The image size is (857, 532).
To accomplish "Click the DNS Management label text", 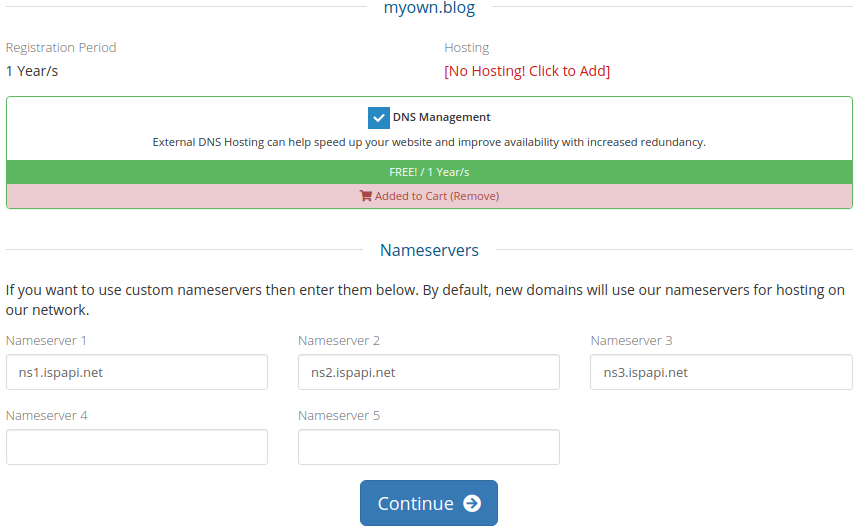I will tap(441, 118).
